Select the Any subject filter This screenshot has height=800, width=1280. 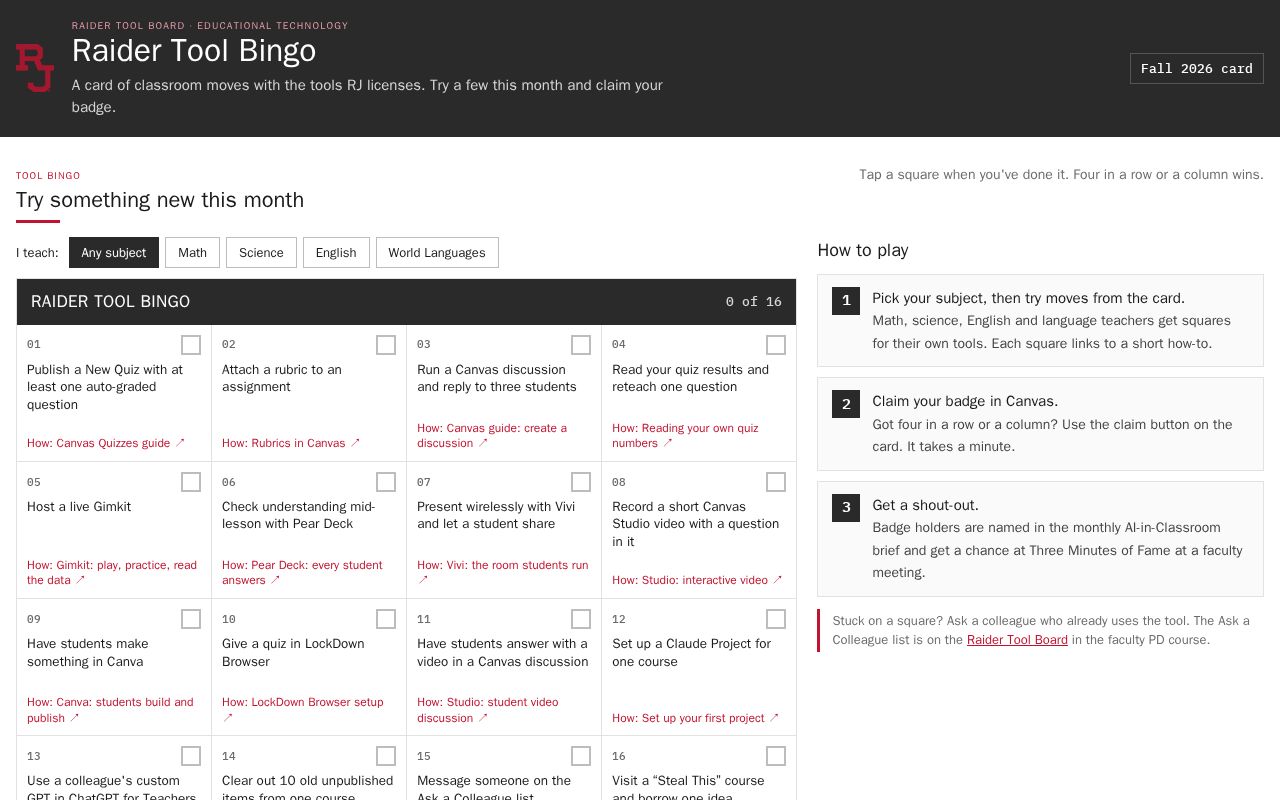pyautogui.click(x=114, y=253)
